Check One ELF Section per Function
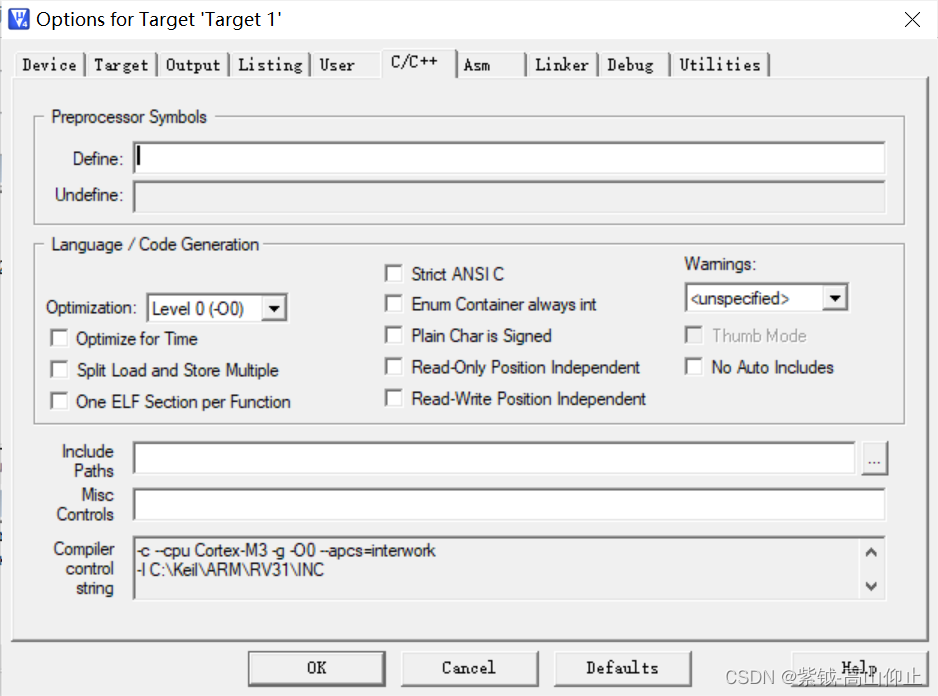 click(59, 400)
